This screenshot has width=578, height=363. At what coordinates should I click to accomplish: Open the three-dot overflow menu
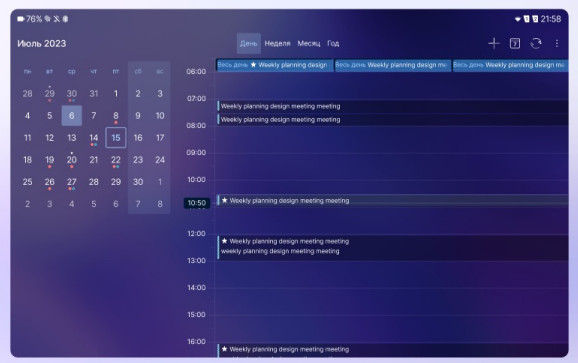(557, 43)
